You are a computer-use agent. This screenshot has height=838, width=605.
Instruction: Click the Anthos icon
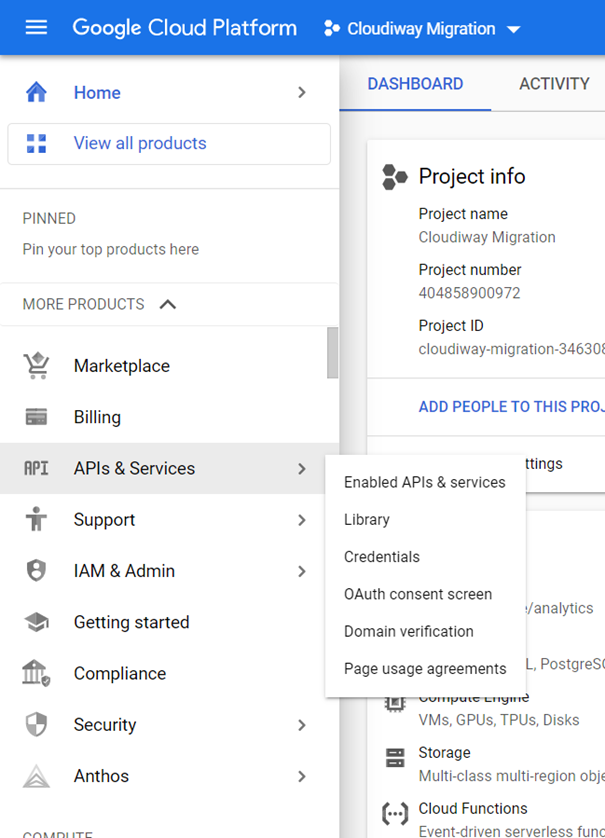tap(36, 776)
